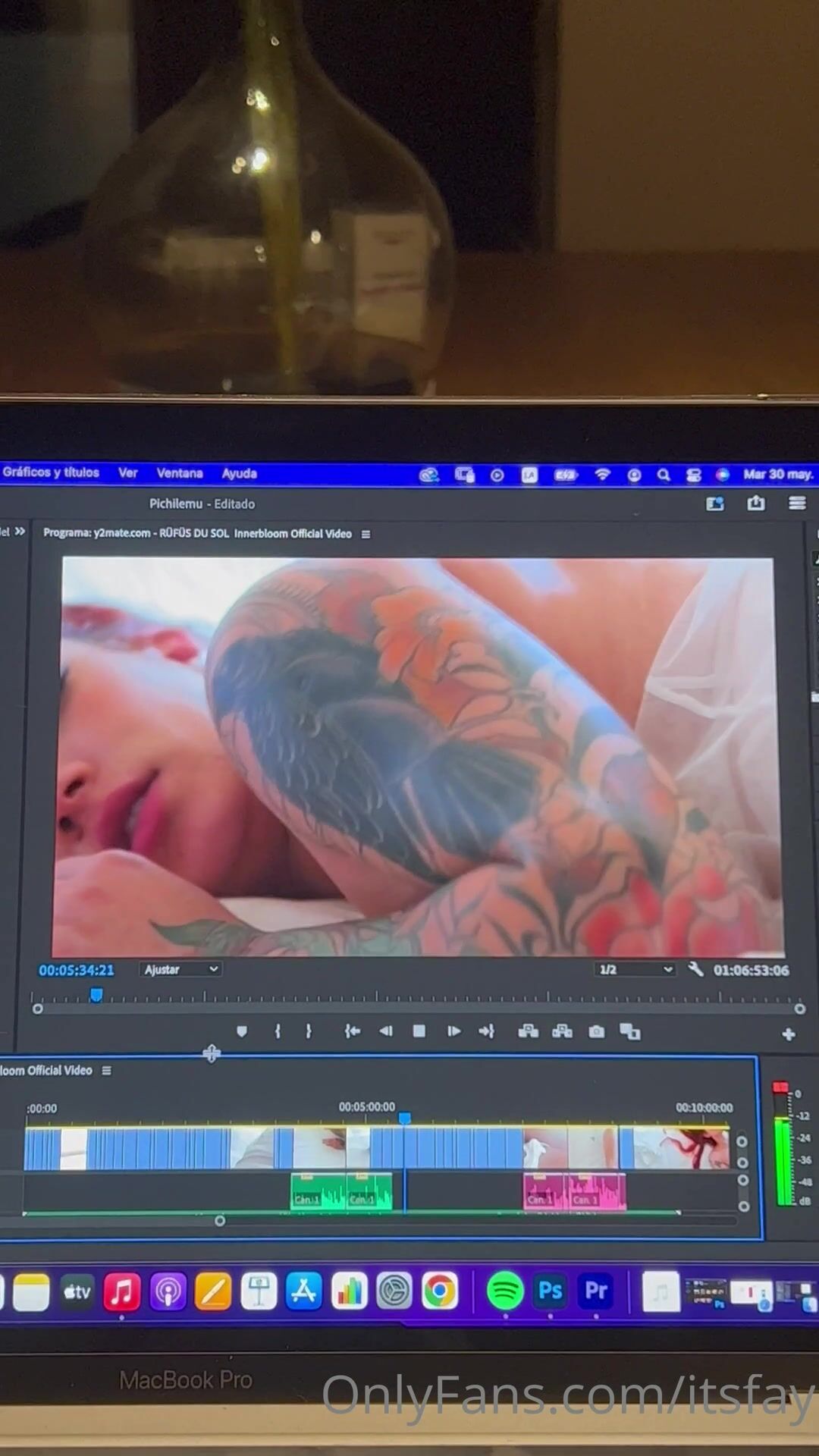Open the Ajustar zoom level dropdown

pyautogui.click(x=180, y=969)
